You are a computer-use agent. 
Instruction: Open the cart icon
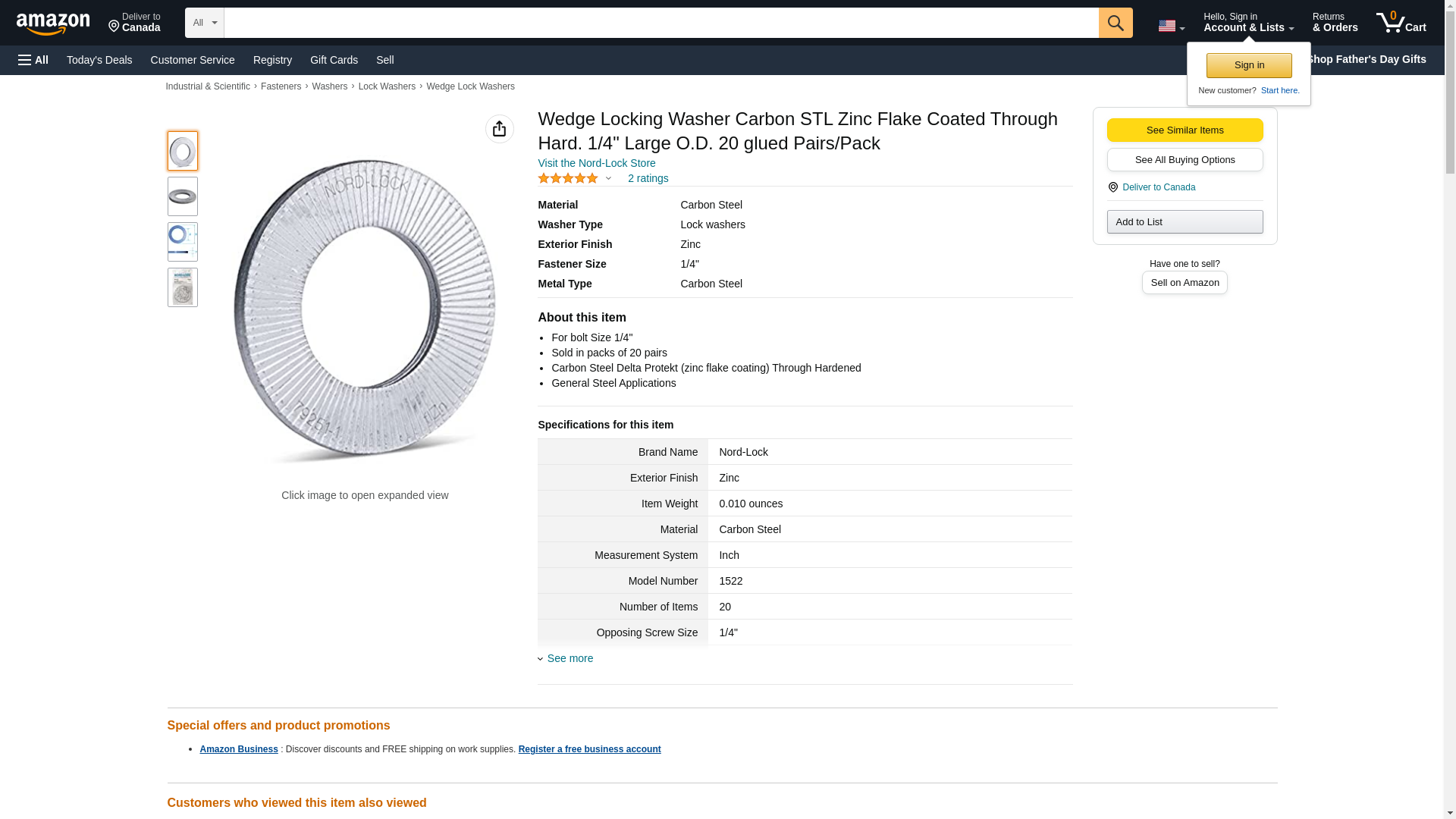pyautogui.click(x=1400, y=23)
